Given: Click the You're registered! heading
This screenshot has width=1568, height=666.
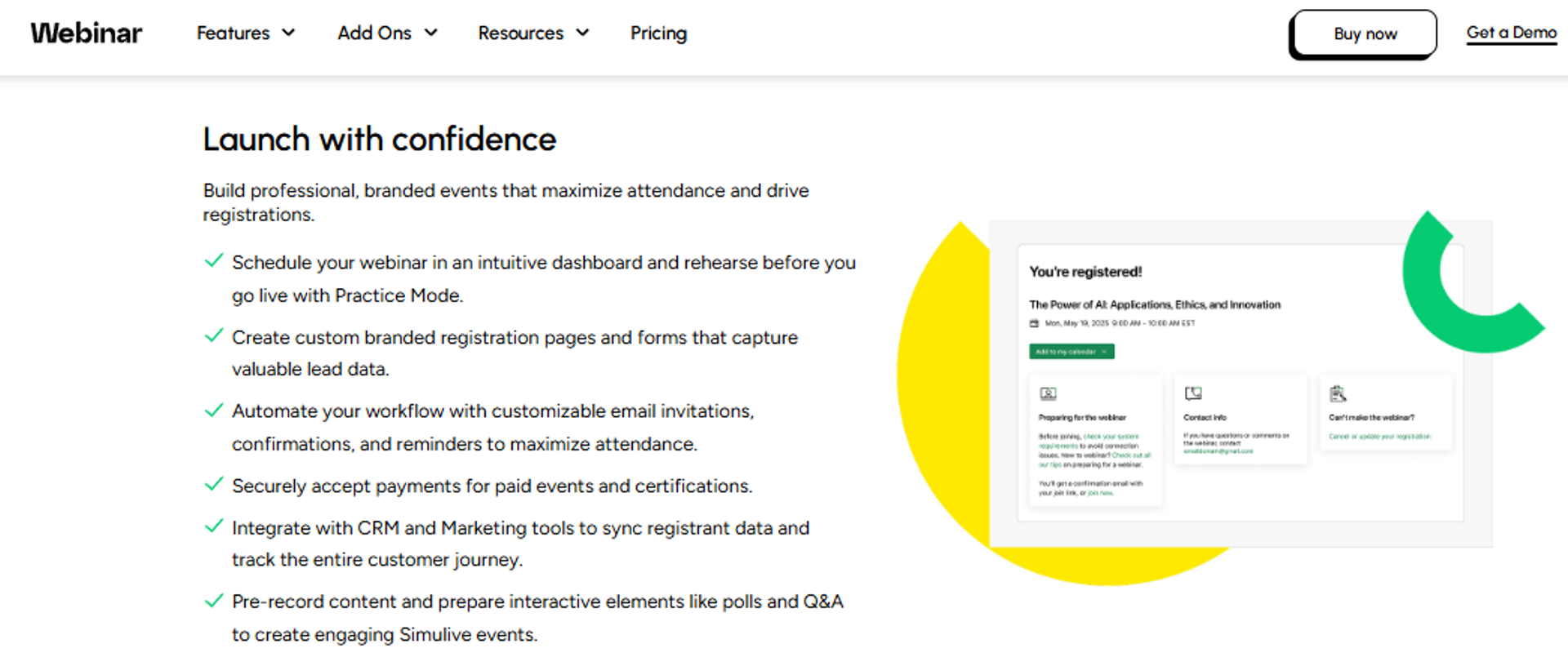Looking at the screenshot, I should pyautogui.click(x=1085, y=272).
